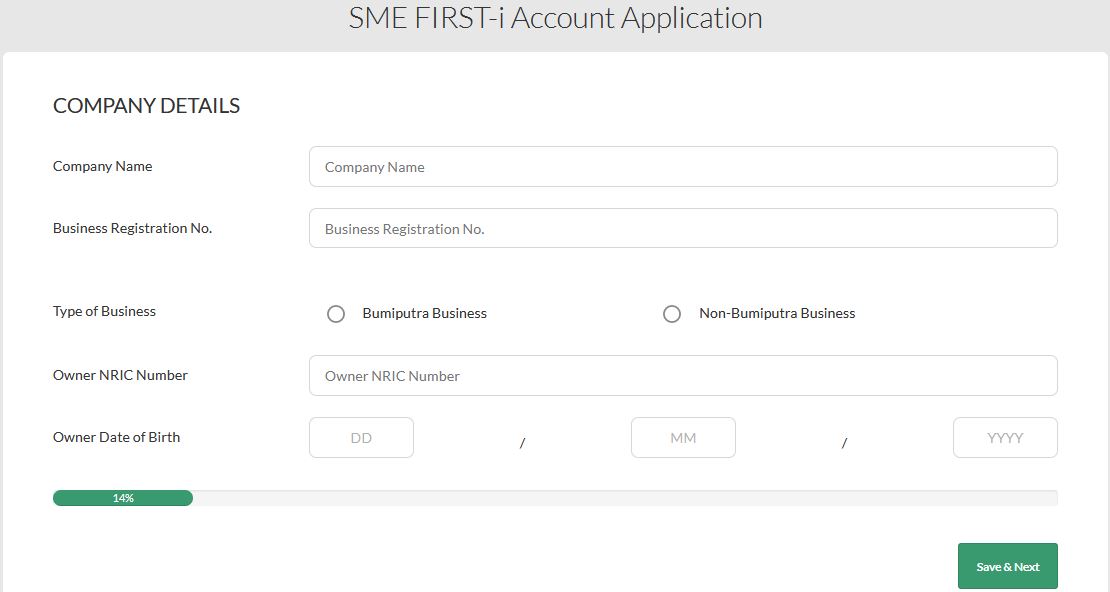
Task: Click the DD day field
Action: (361, 438)
